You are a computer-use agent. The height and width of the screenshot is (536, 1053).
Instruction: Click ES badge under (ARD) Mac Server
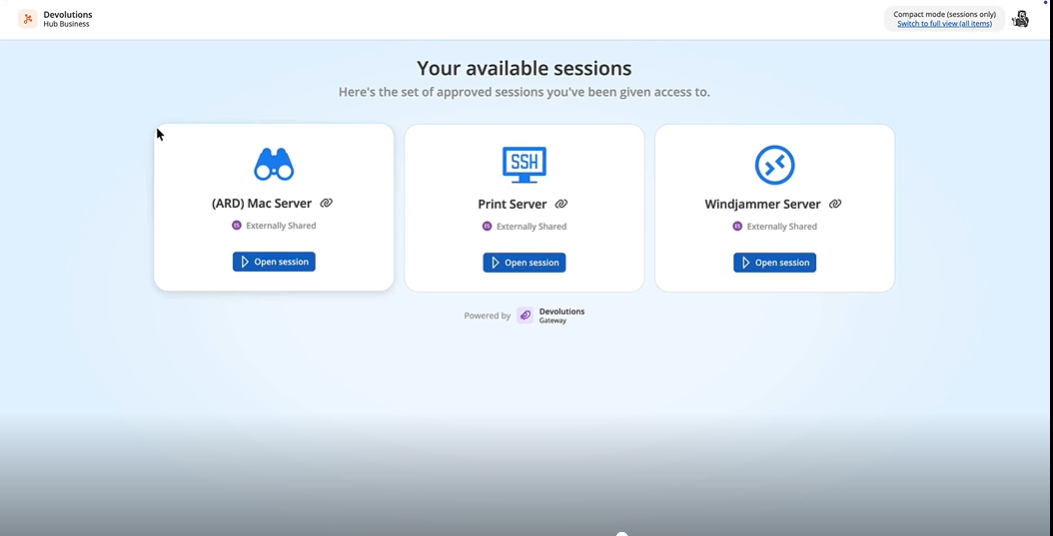pyautogui.click(x=236, y=226)
